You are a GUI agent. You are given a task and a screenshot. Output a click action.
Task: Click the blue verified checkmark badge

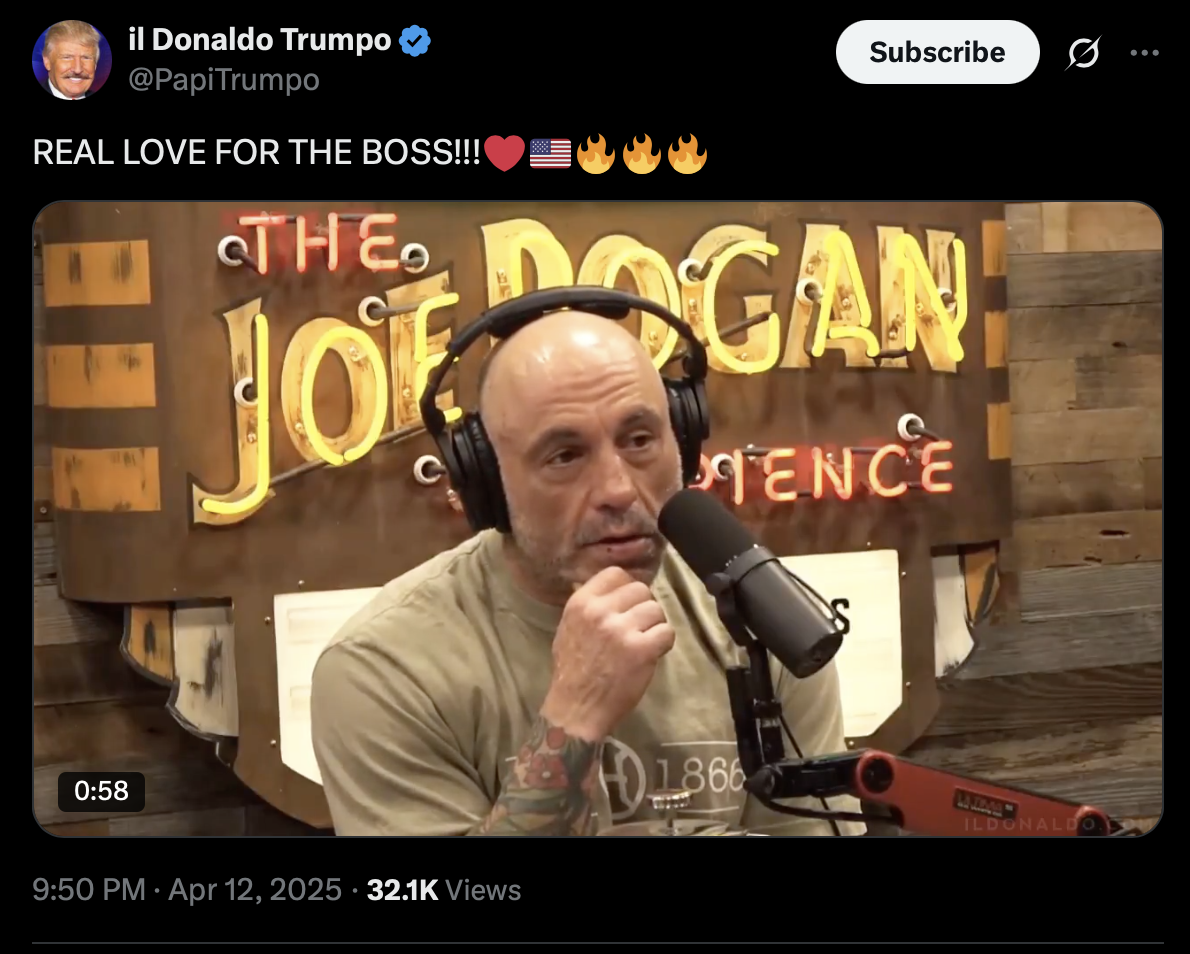tap(415, 40)
